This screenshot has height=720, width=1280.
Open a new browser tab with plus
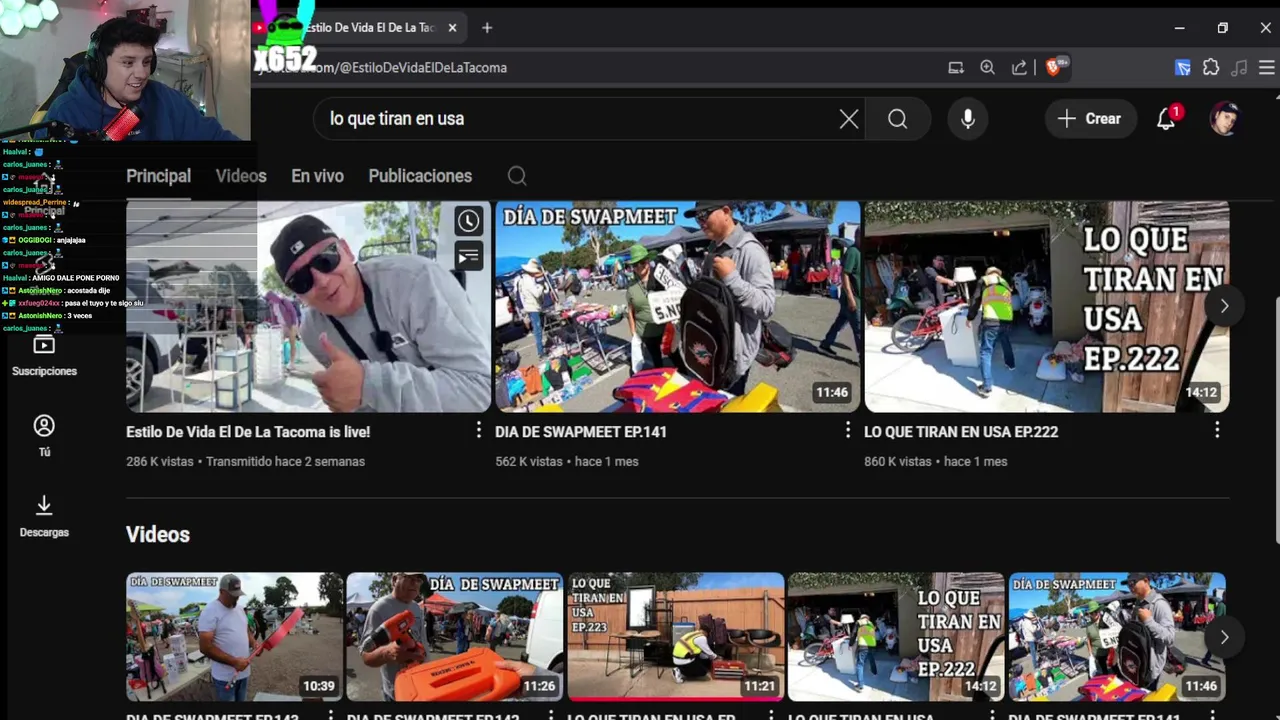coord(487,28)
